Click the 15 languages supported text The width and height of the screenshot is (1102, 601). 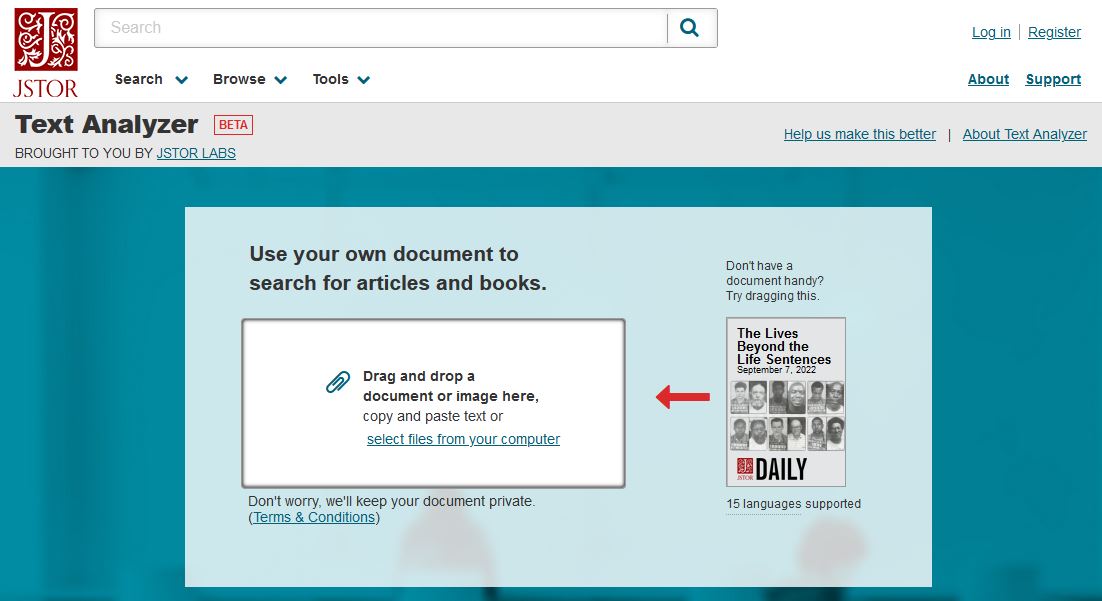point(793,504)
